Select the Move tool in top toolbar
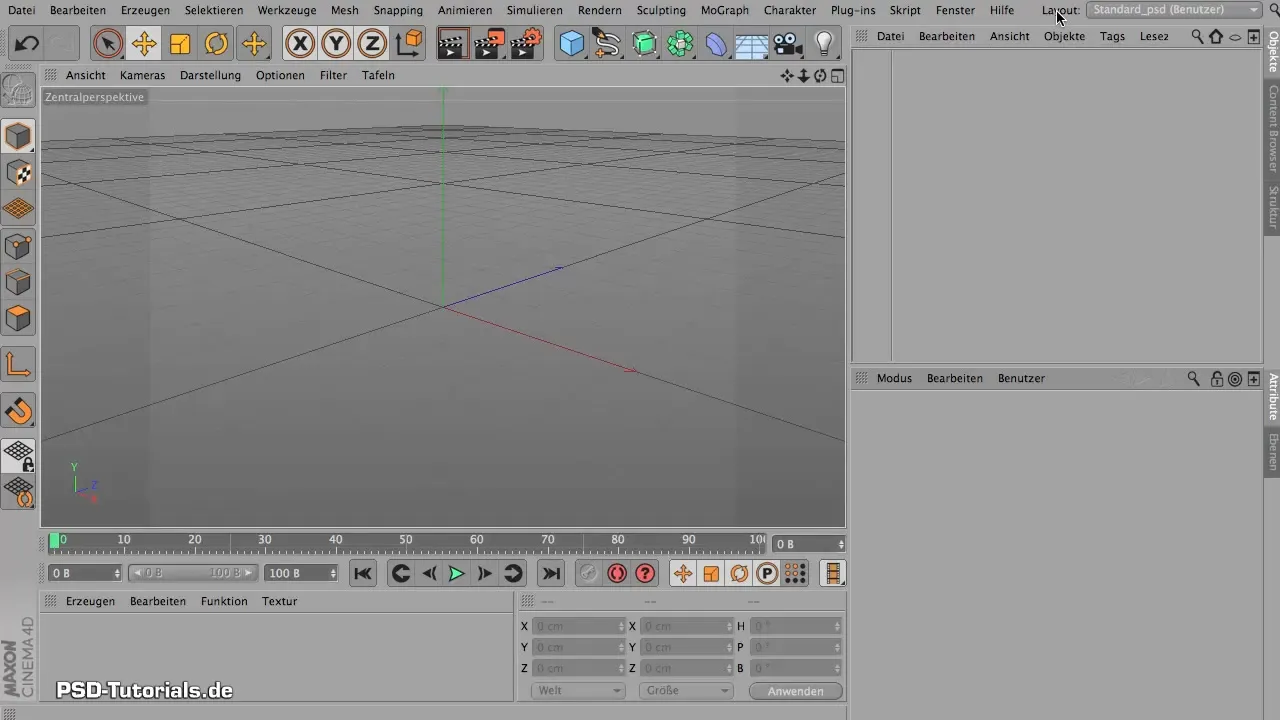Viewport: 1280px width, 720px height. [x=144, y=44]
